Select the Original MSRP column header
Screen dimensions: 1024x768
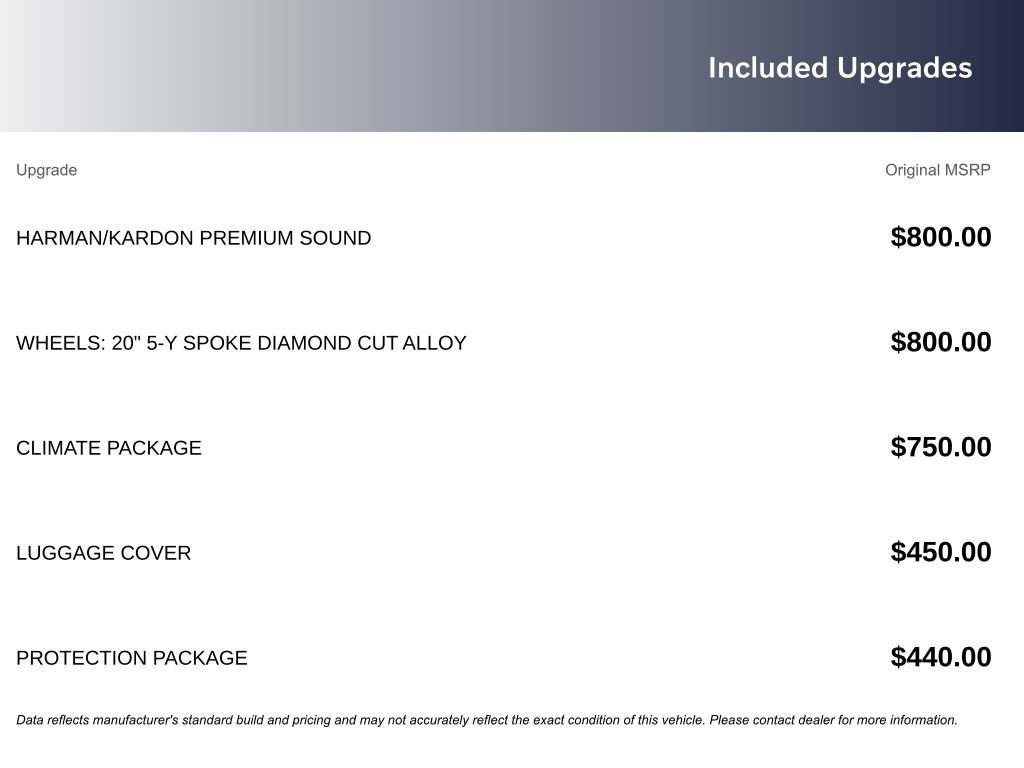point(937,170)
